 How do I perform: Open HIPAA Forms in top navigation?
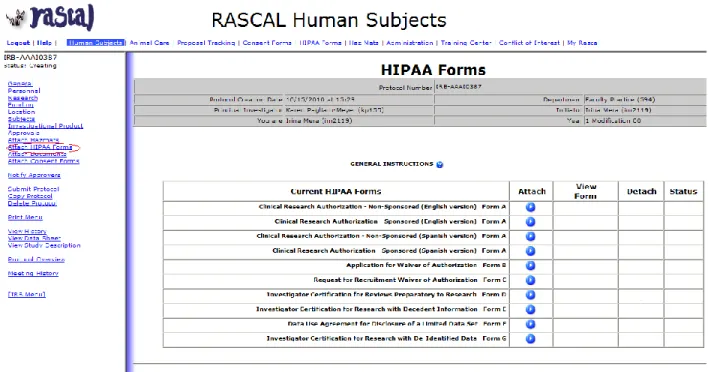[321, 43]
